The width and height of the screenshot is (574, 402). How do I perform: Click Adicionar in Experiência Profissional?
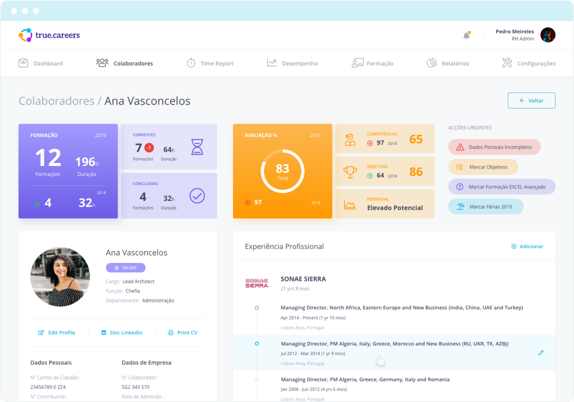pyautogui.click(x=527, y=246)
